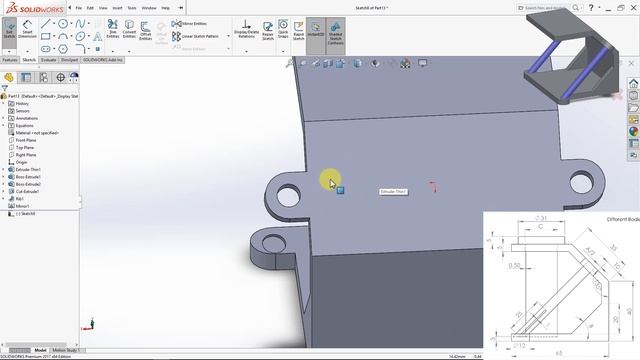The width and height of the screenshot is (640, 360).
Task: Activate Convert Entities tool
Action: pos(129,29)
